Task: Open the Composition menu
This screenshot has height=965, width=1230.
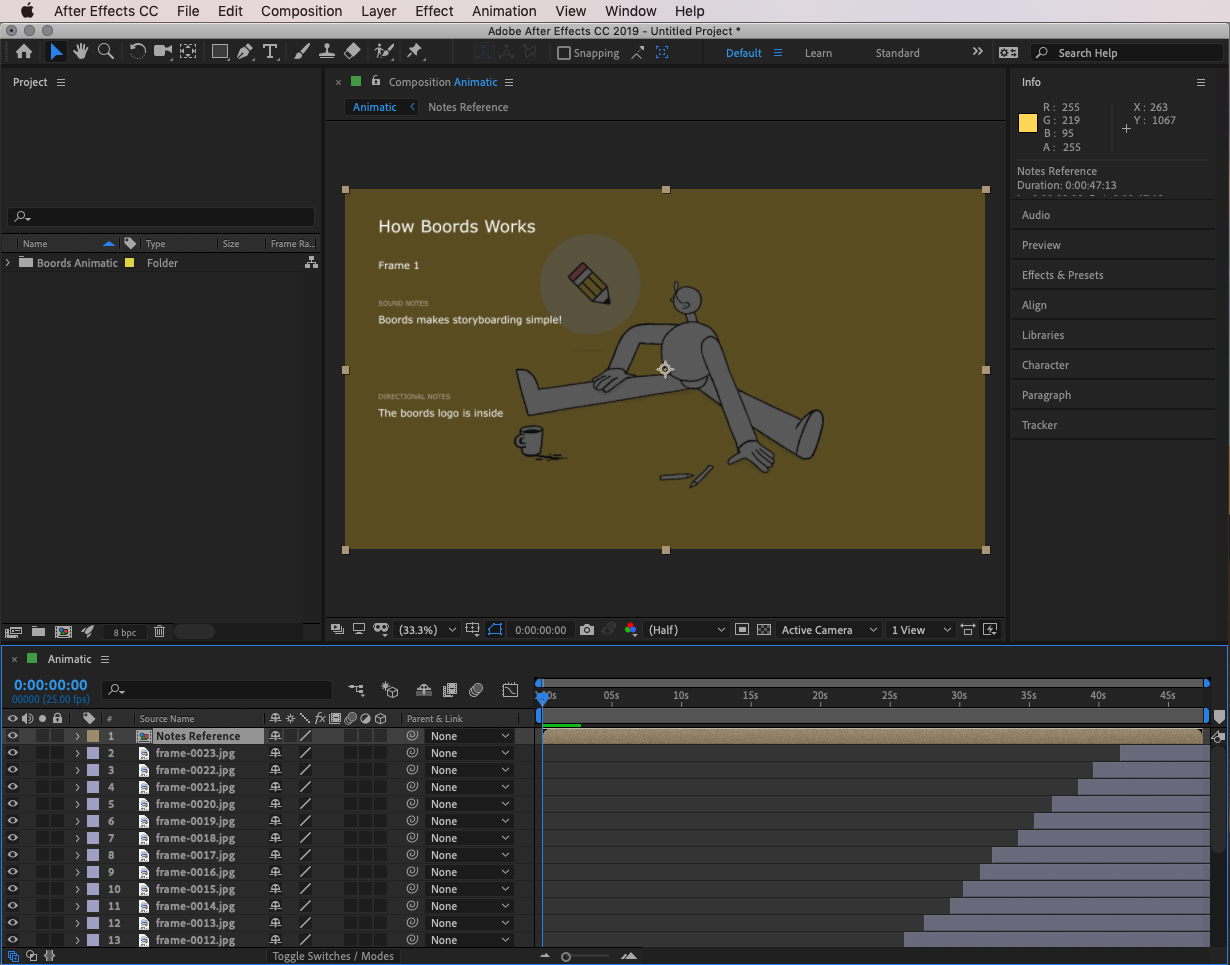Action: tap(301, 11)
